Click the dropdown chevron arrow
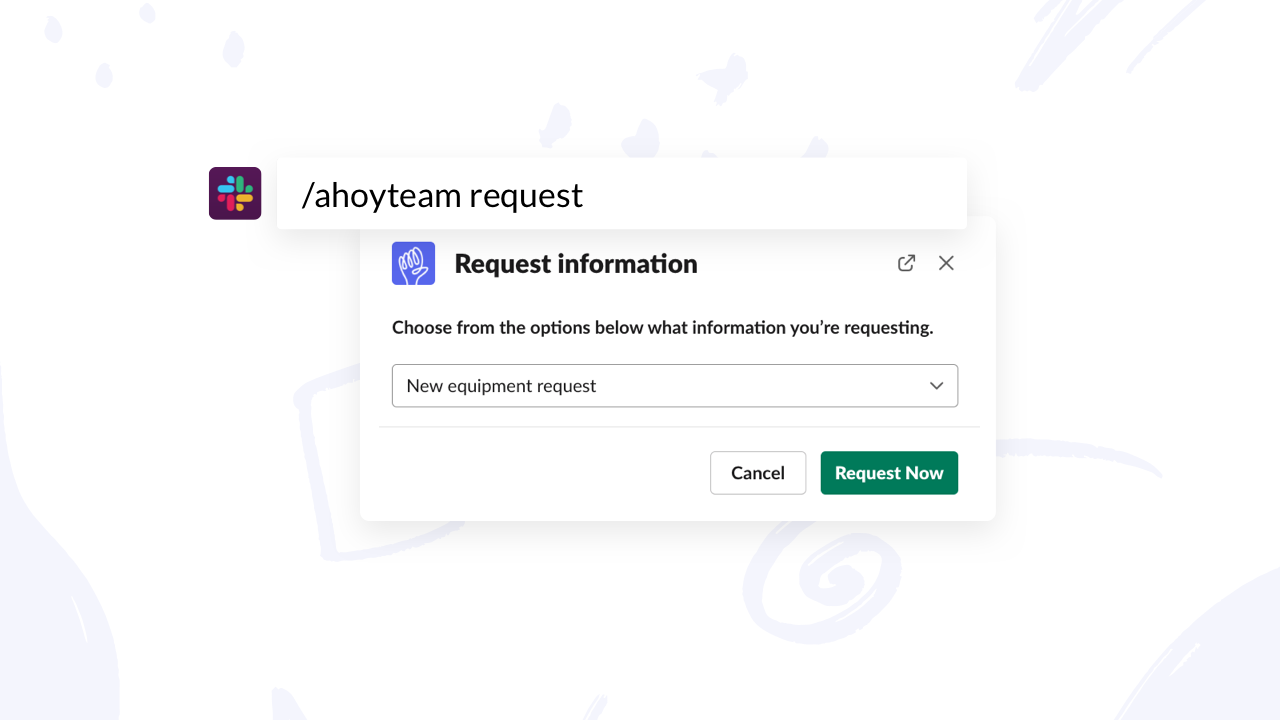Screen dimensions: 1280x720 coord(936,386)
